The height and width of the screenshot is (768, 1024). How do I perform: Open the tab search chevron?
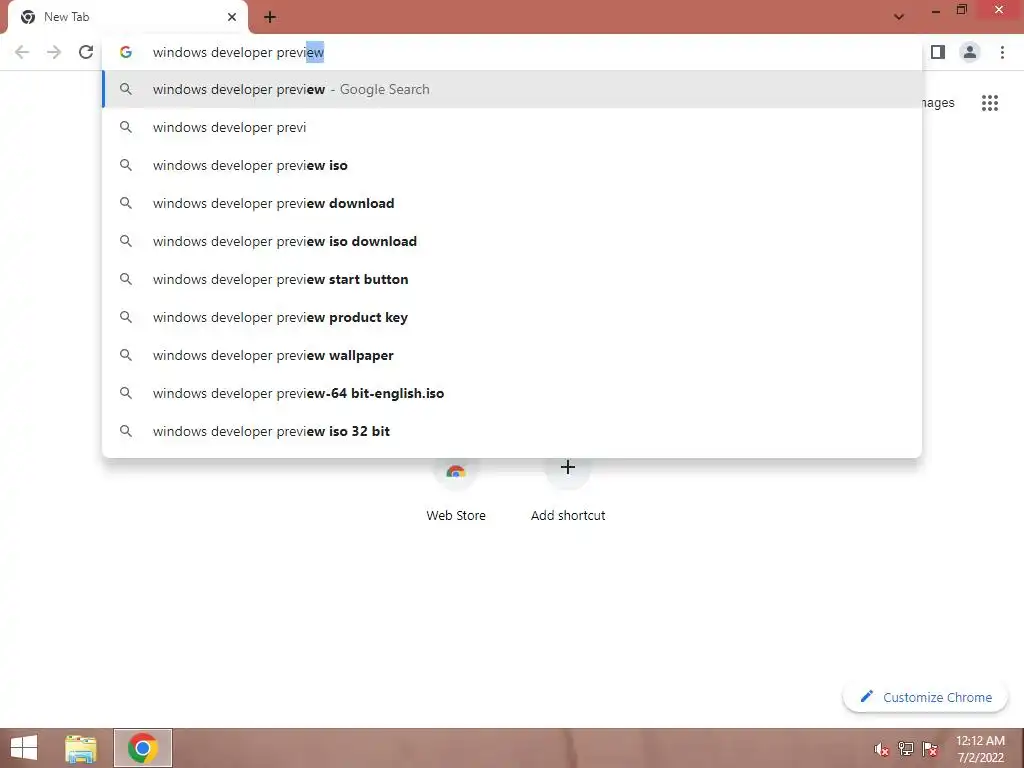[899, 17]
